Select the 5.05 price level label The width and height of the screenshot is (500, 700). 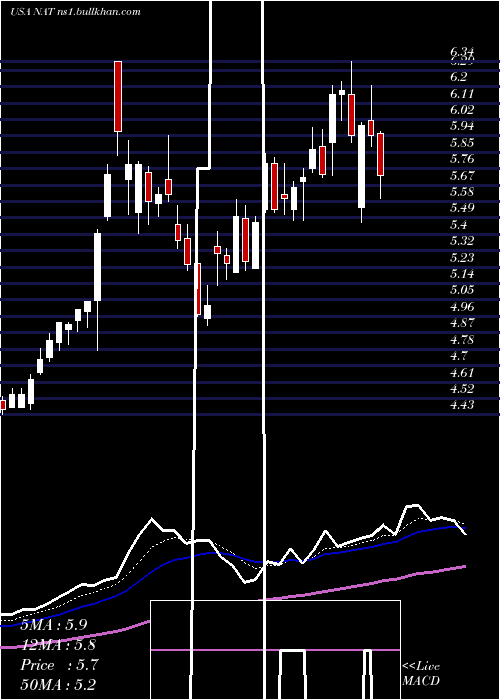tap(462, 290)
